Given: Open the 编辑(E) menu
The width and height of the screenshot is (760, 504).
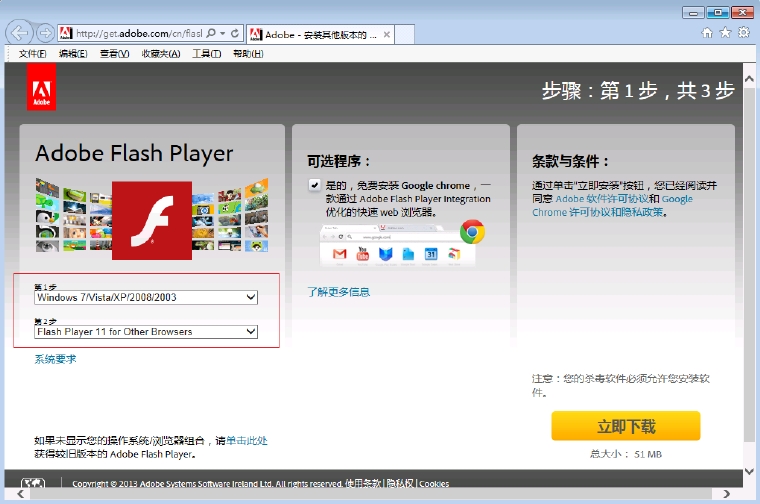Looking at the screenshot, I should pos(73,54).
